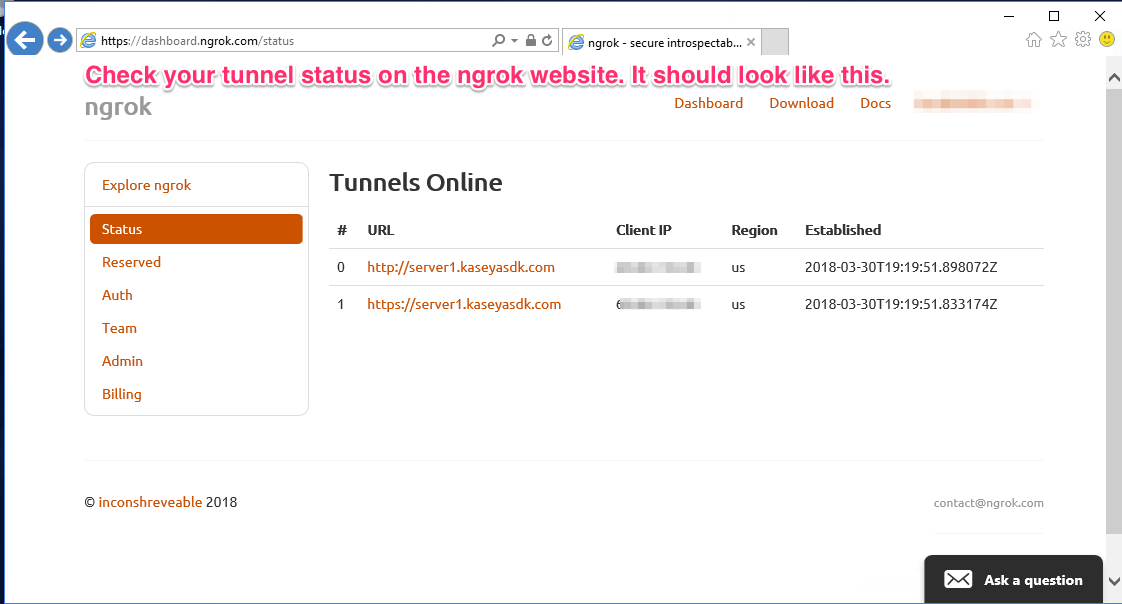Image resolution: width=1122 pixels, height=604 pixels.
Task: Close the browser window
Action: click(1100, 16)
